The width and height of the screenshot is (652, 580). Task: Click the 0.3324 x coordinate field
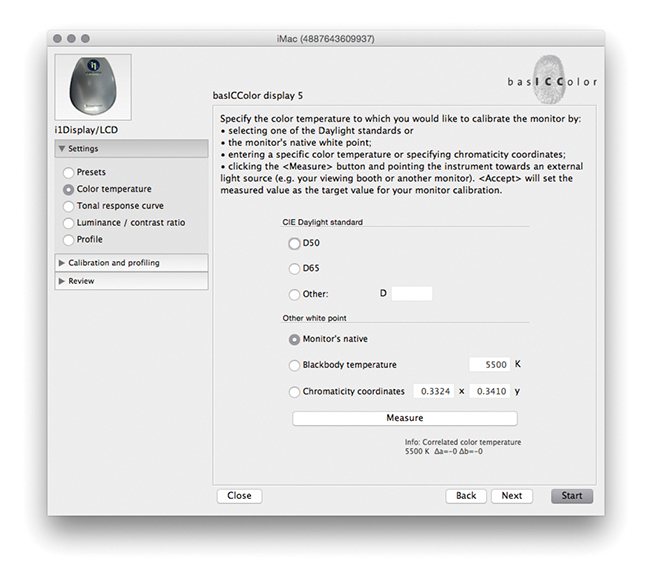pyautogui.click(x=434, y=391)
